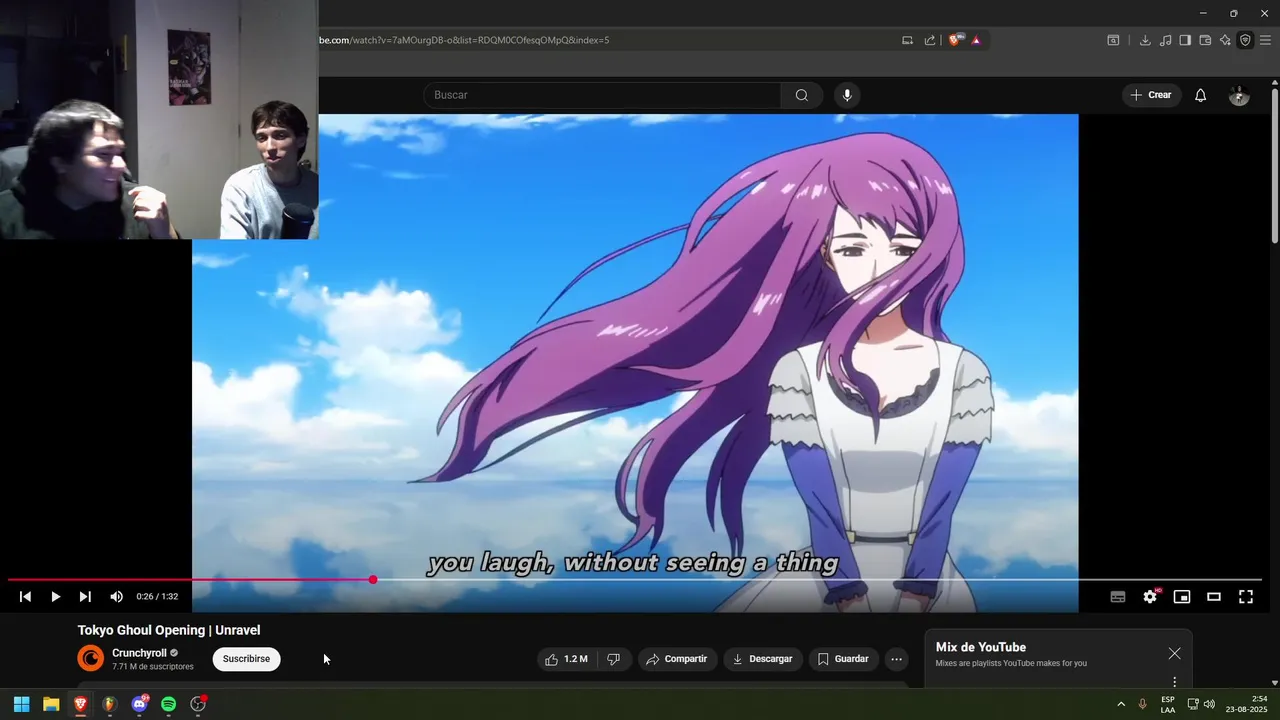Open the Windows Start menu

[21, 704]
